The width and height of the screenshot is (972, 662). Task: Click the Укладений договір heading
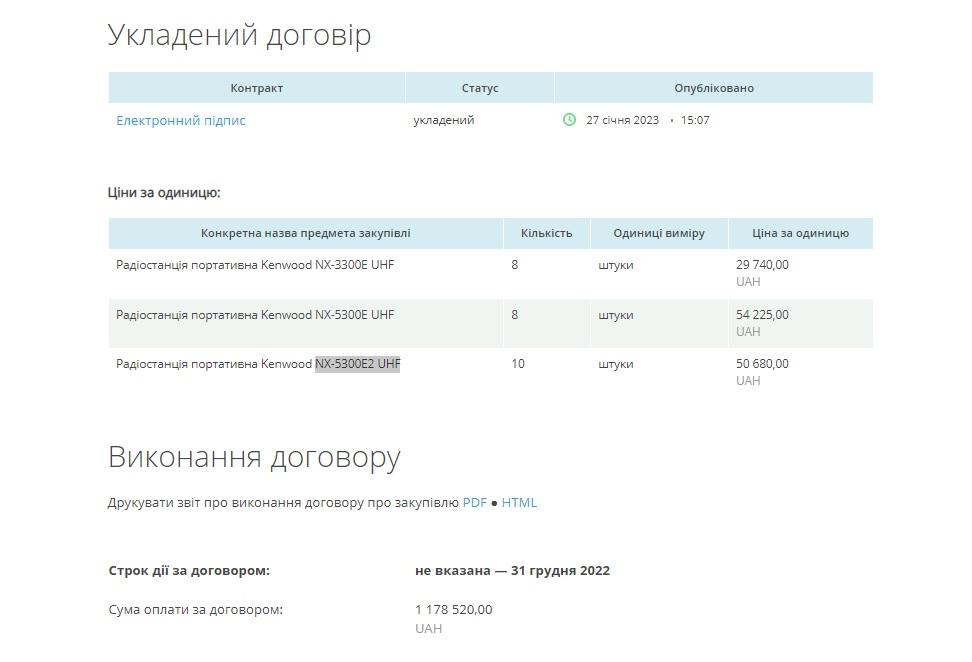tap(239, 35)
